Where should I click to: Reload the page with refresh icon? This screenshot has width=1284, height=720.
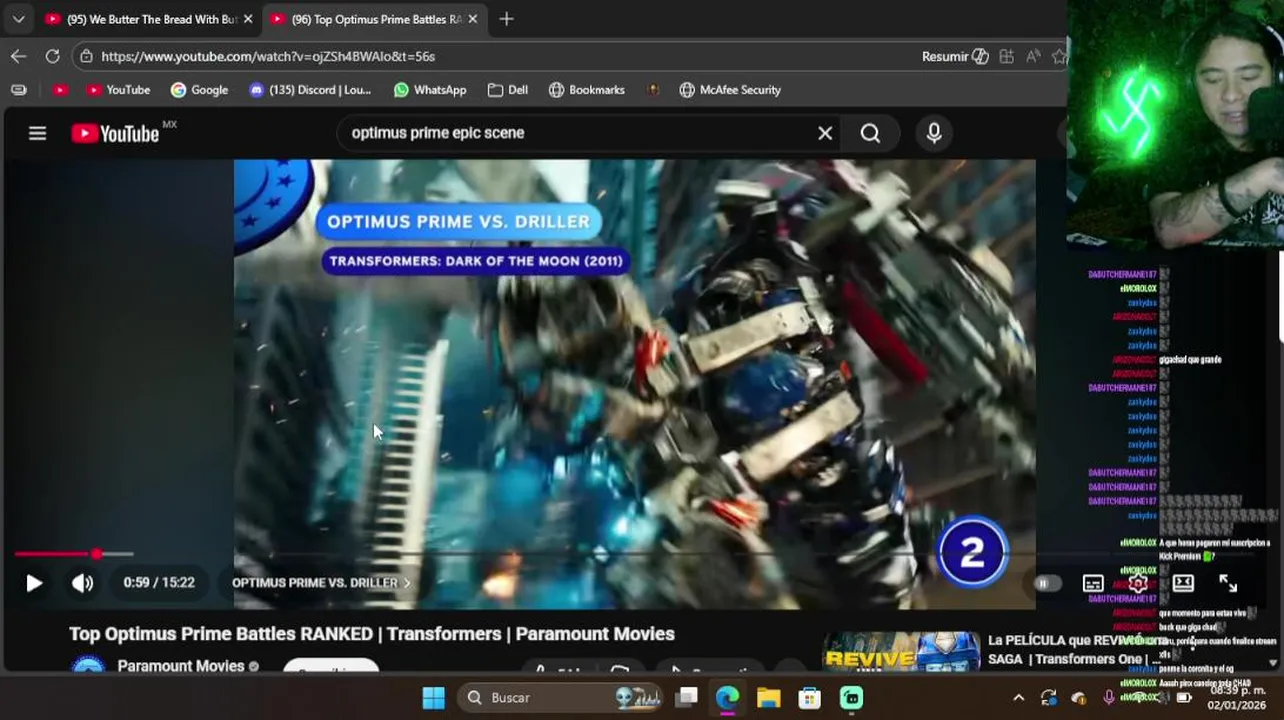[x=52, y=56]
